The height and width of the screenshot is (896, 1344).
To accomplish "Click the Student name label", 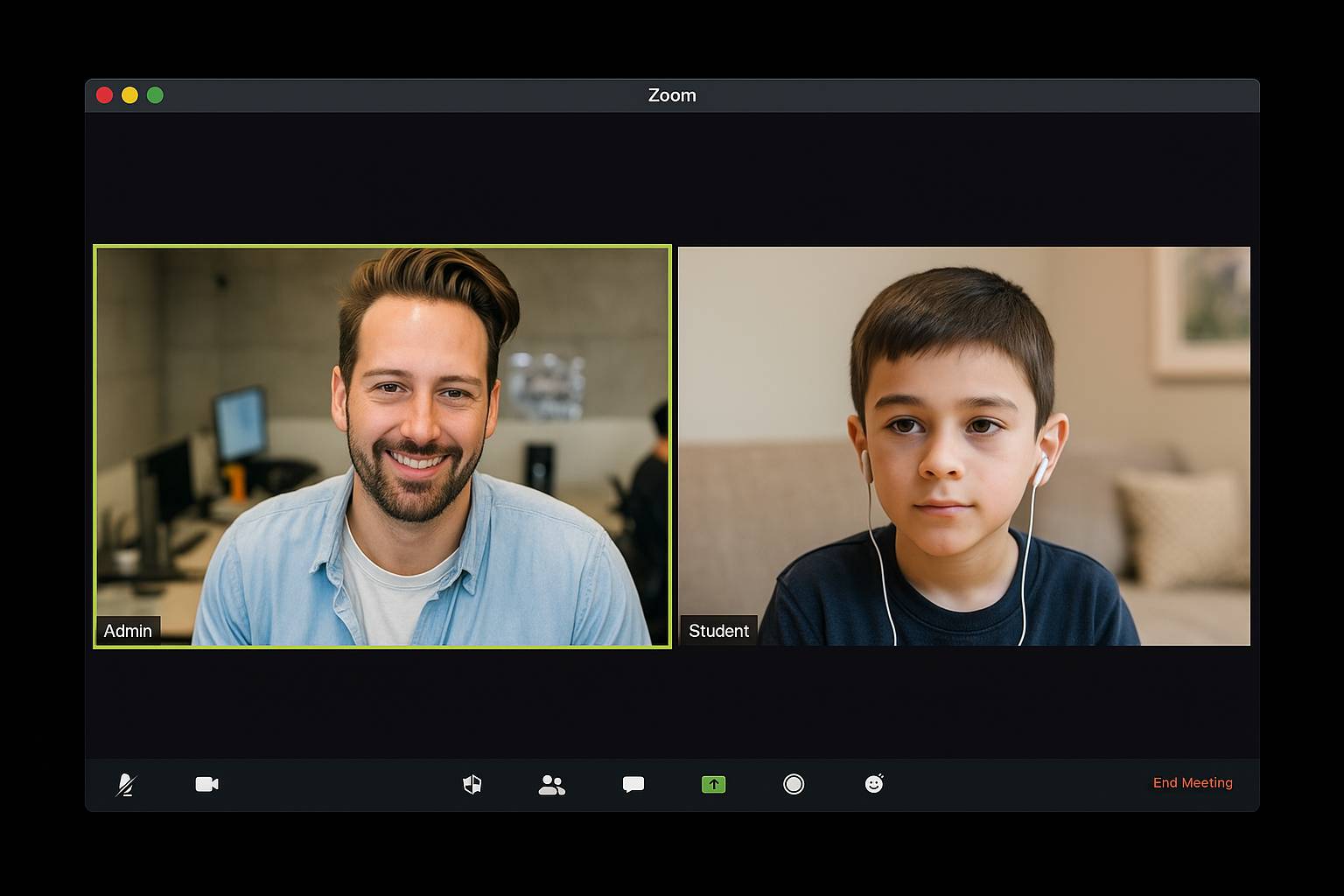I will 718,631.
